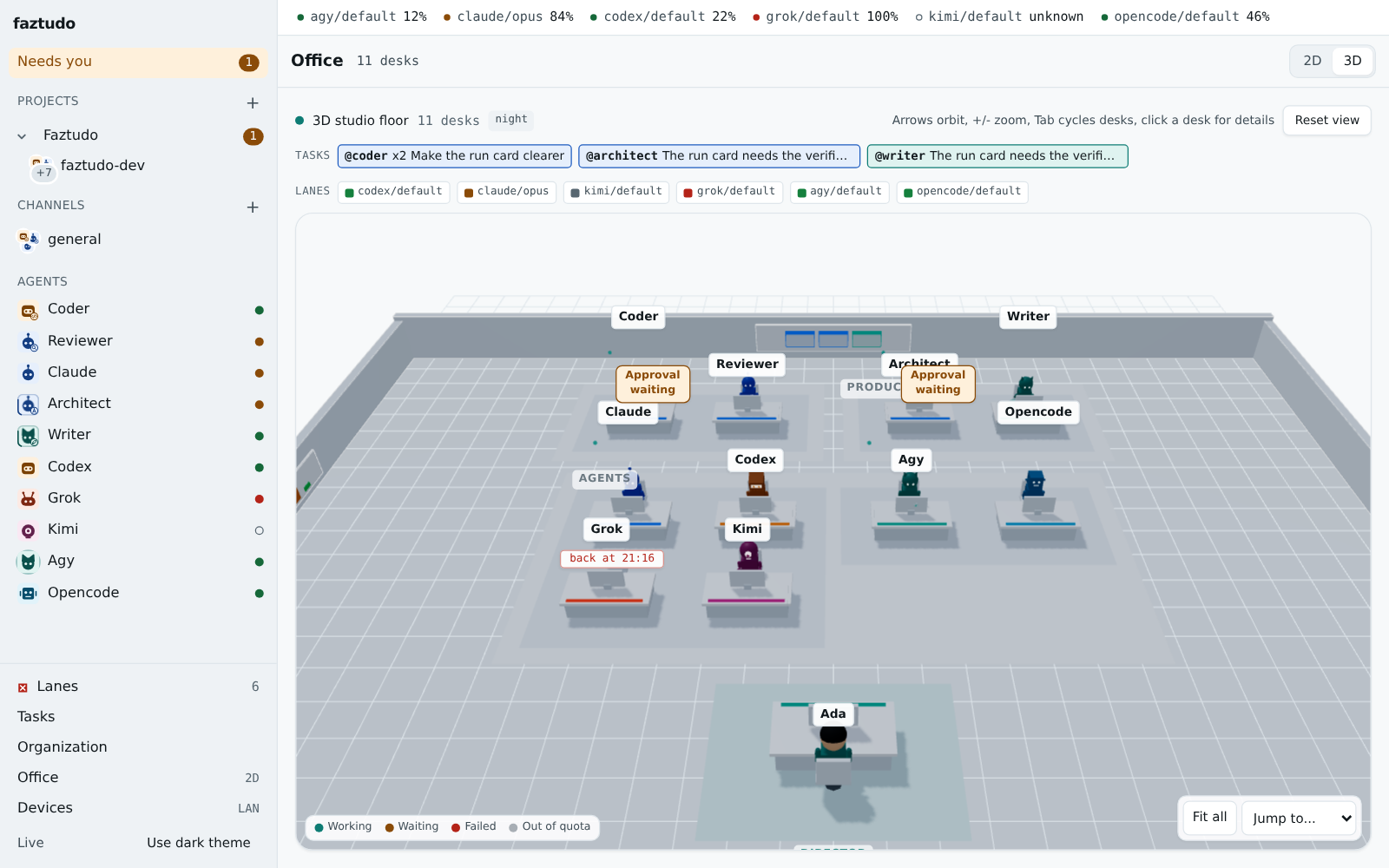Open the faztudo-dev project

(138, 167)
